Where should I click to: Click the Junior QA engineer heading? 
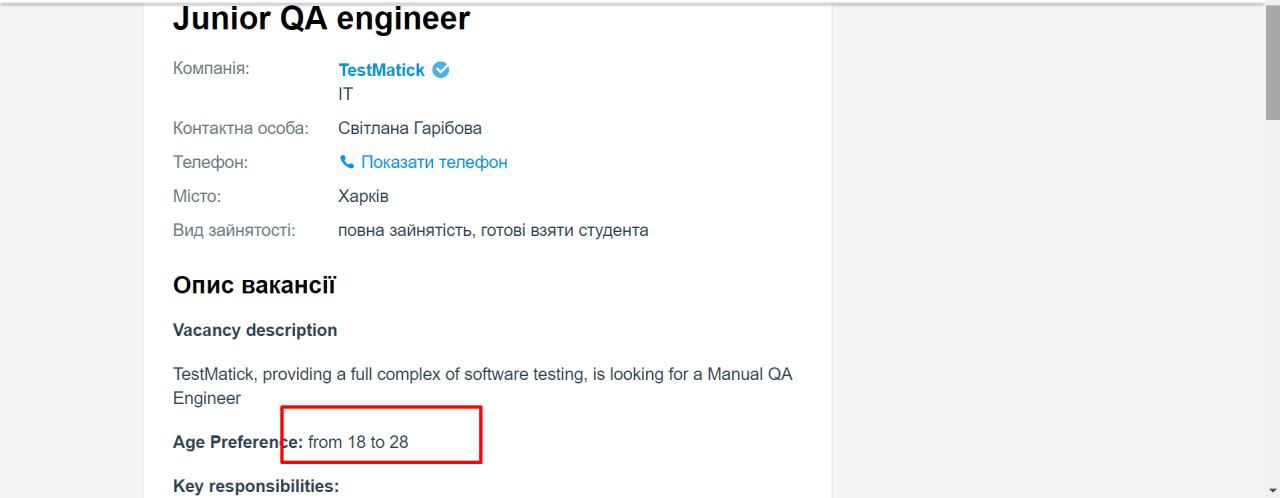pyautogui.click(x=321, y=18)
